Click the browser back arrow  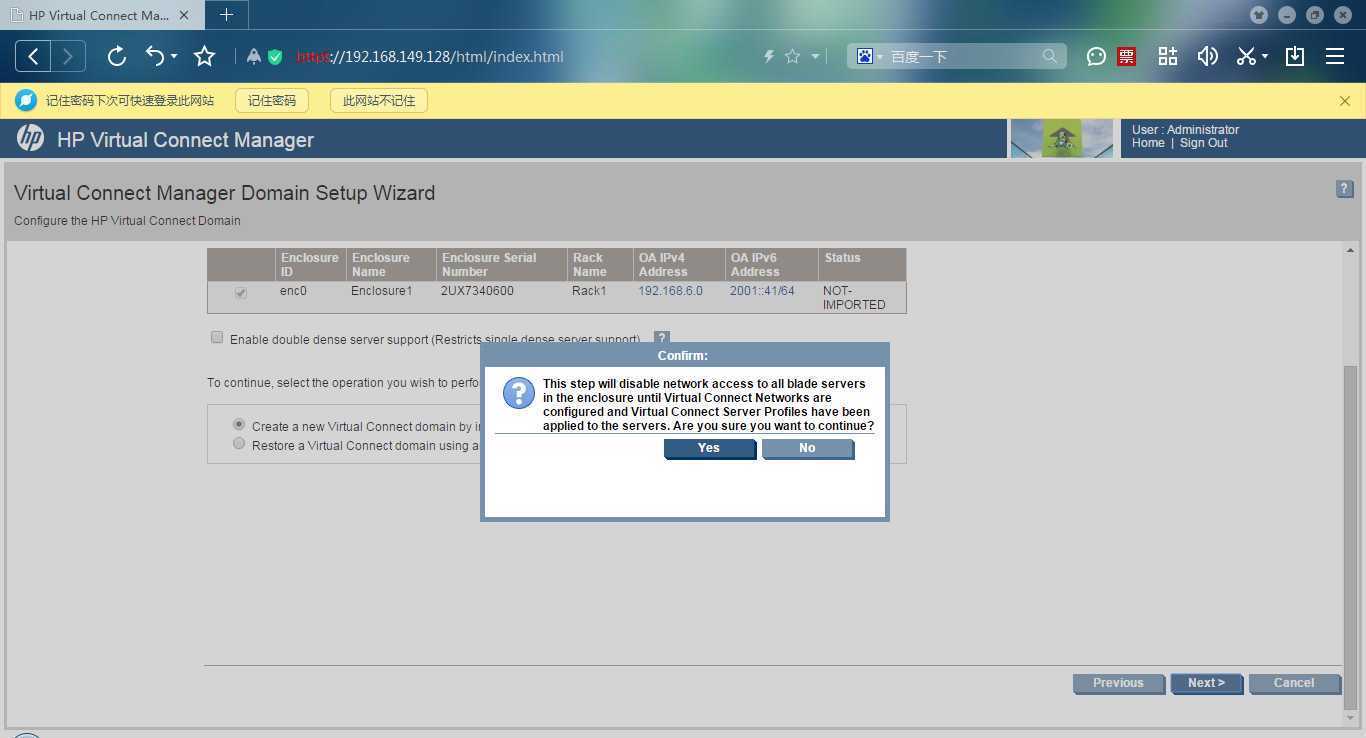(x=33, y=57)
